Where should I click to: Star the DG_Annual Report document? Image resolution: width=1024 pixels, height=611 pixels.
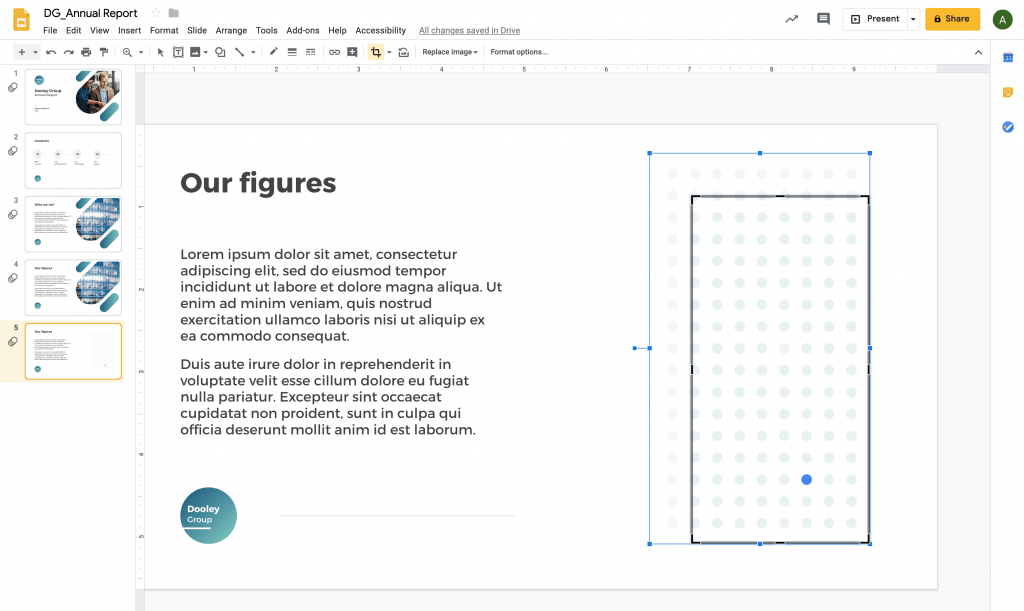coord(155,13)
